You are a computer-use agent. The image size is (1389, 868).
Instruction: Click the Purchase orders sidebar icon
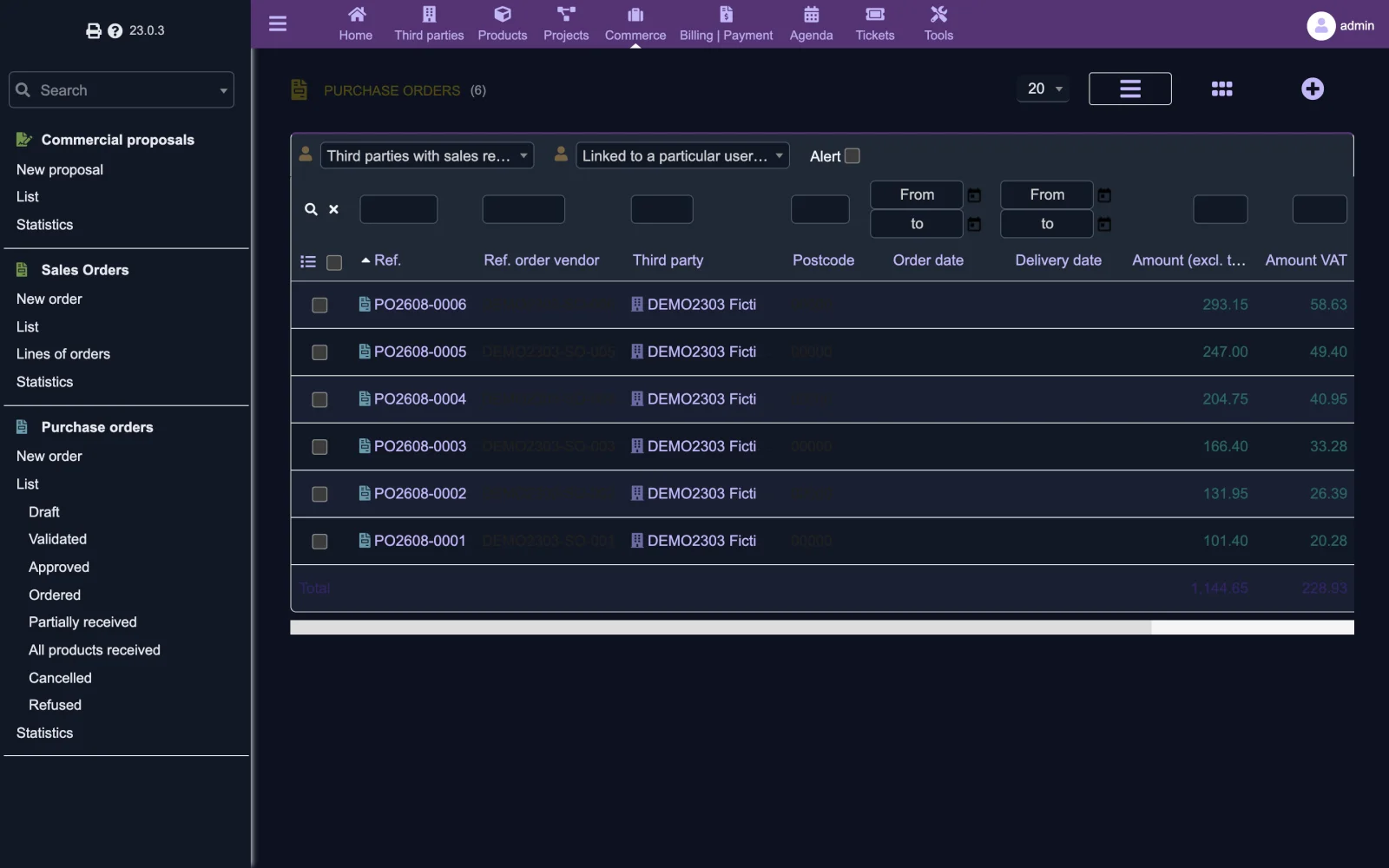tap(23, 426)
